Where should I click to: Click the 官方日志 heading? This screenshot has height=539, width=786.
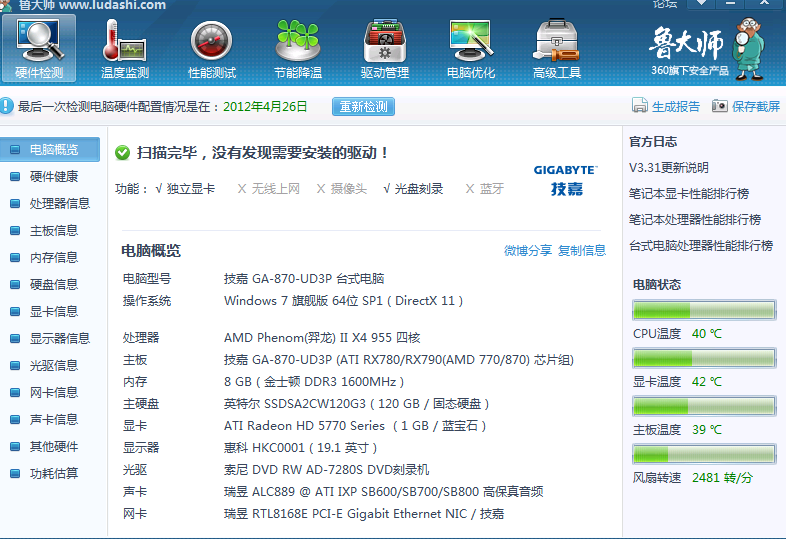pos(653,141)
